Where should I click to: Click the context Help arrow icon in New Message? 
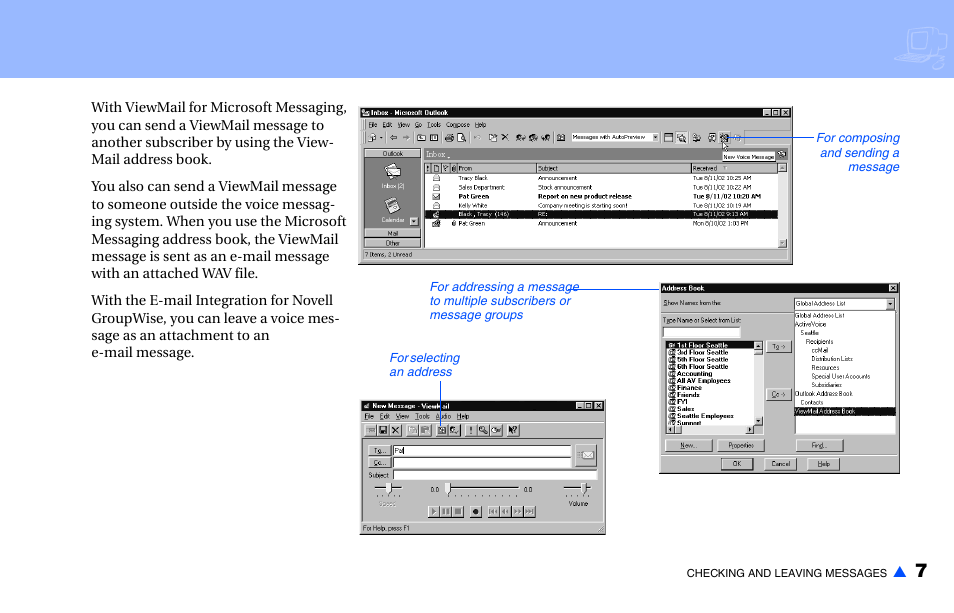[513, 430]
